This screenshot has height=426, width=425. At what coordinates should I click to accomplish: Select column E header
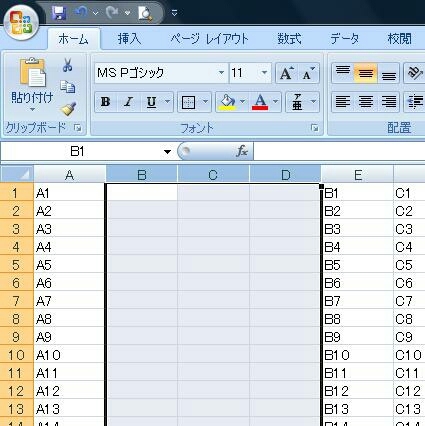point(357,174)
